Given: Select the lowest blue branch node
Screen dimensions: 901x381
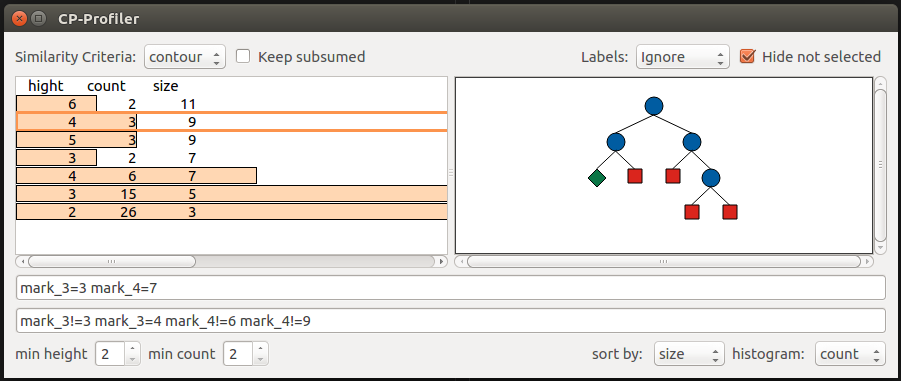Looking at the screenshot, I should point(711,178).
